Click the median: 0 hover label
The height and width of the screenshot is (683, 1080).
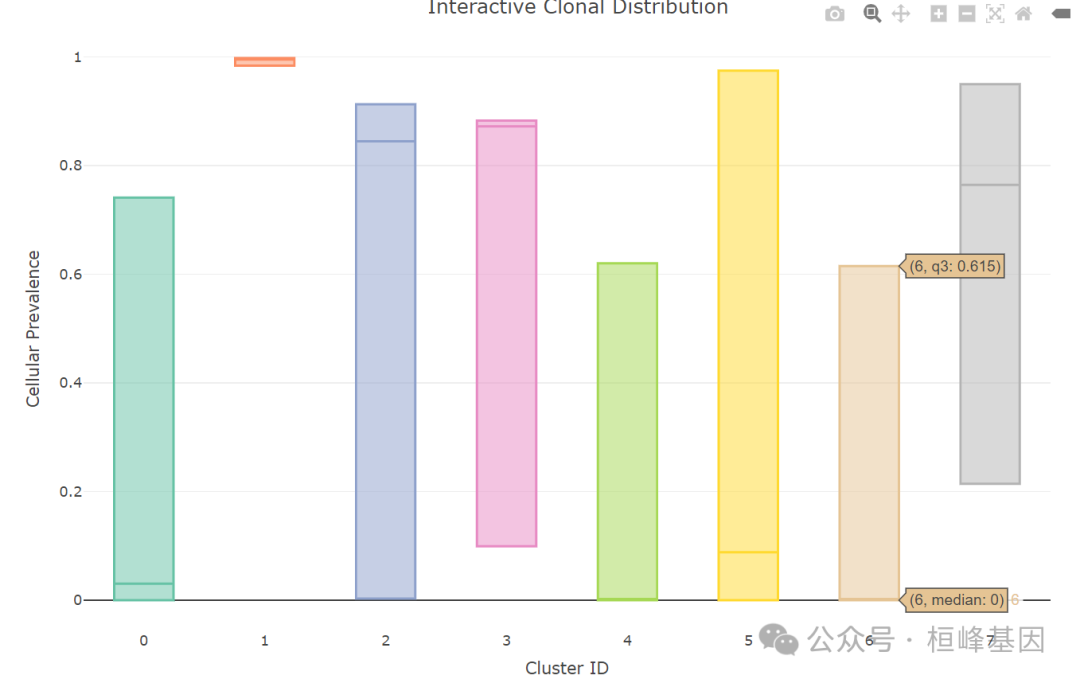[x=957, y=600]
